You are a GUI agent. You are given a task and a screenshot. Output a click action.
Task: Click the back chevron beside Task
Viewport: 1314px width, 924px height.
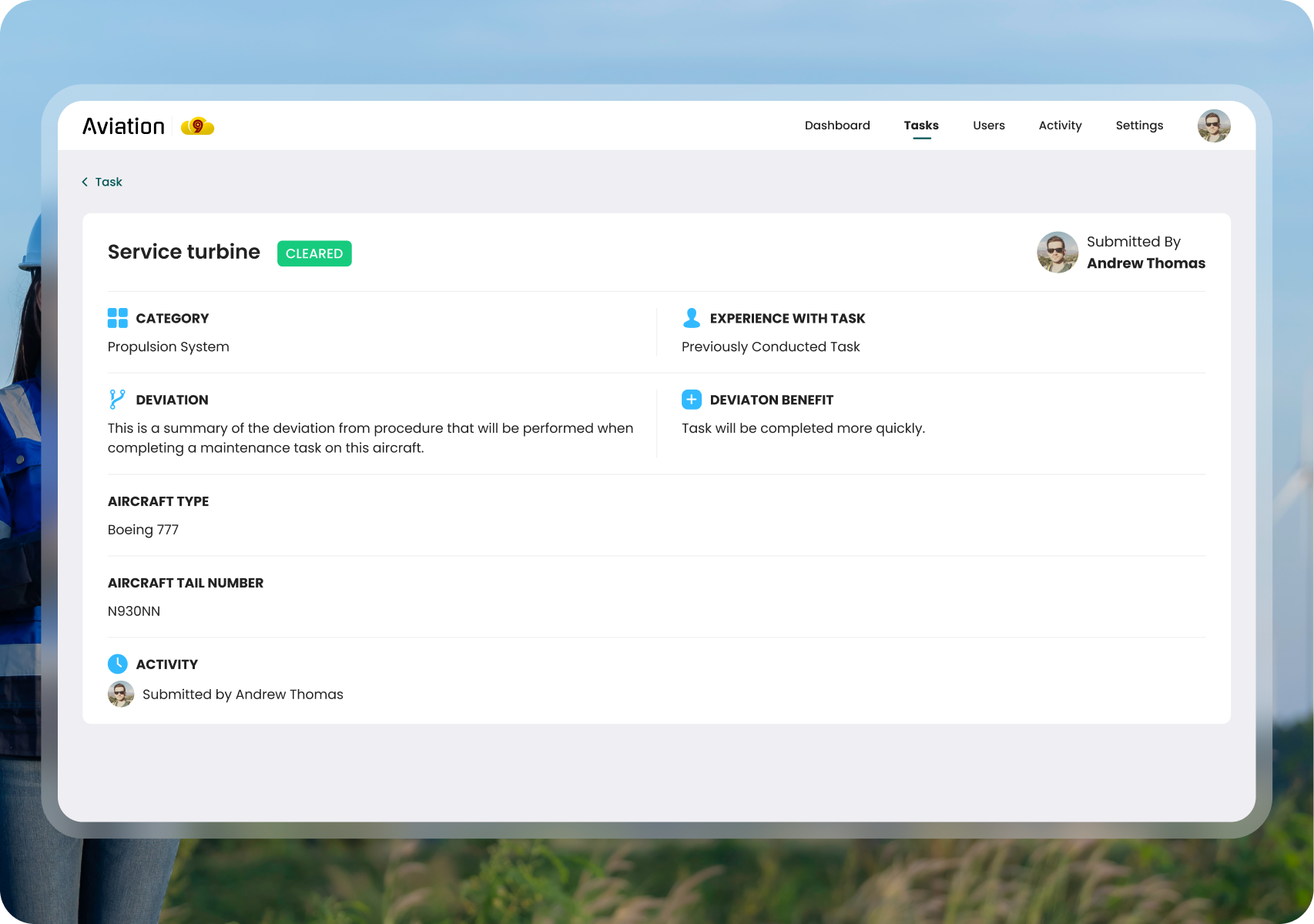pyautogui.click(x=85, y=182)
